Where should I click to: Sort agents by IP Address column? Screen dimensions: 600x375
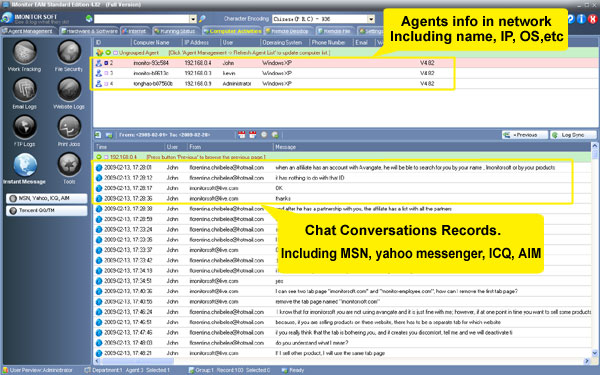pyautogui.click(x=201, y=42)
